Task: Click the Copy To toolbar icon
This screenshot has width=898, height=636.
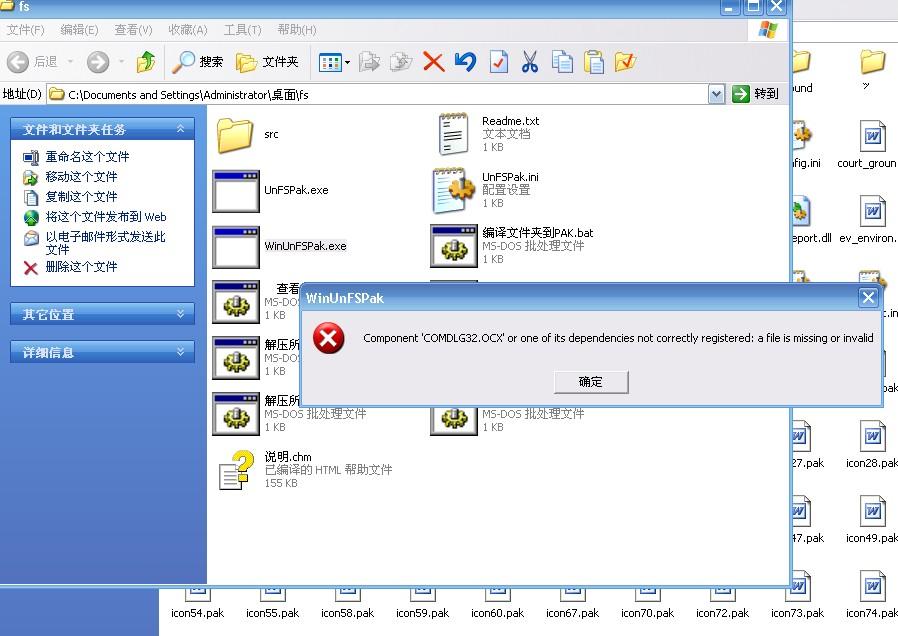Action: [x=401, y=62]
